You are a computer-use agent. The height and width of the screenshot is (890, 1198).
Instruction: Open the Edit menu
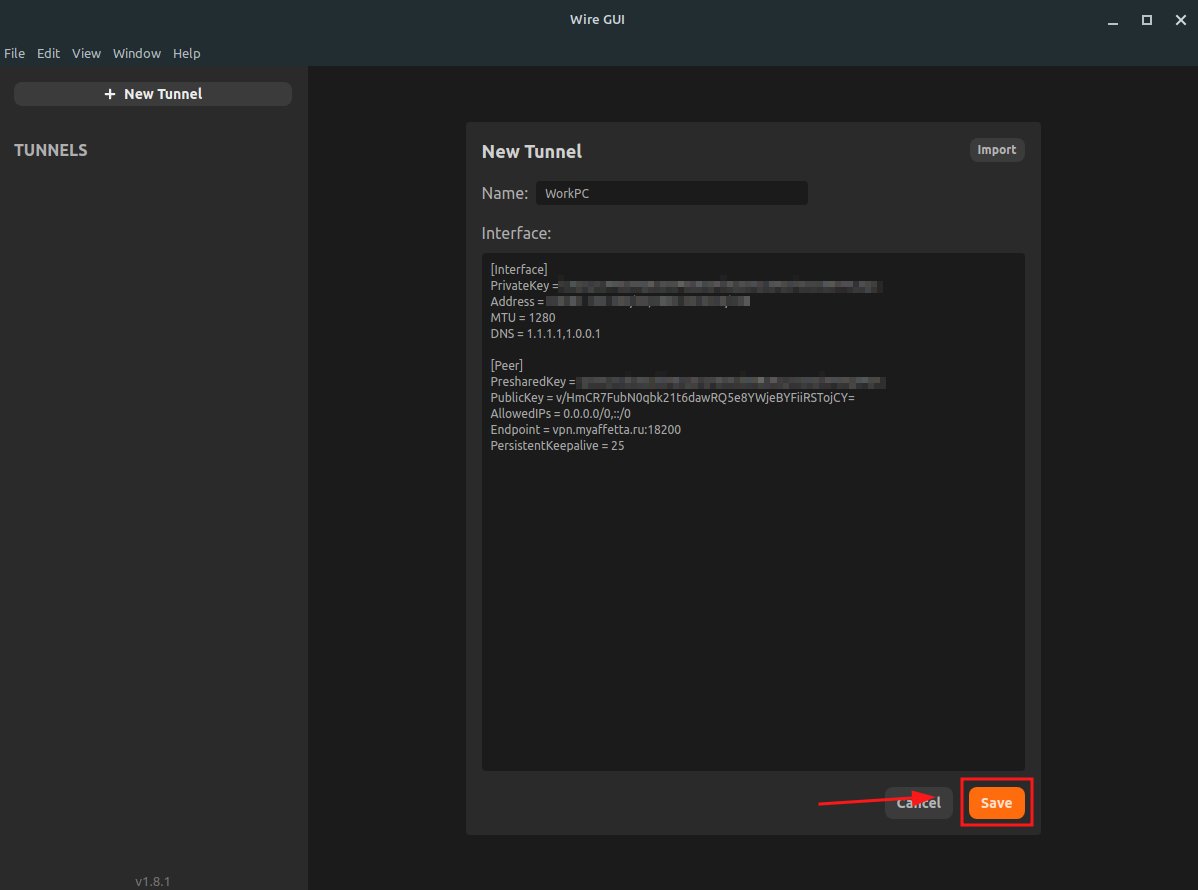(48, 53)
